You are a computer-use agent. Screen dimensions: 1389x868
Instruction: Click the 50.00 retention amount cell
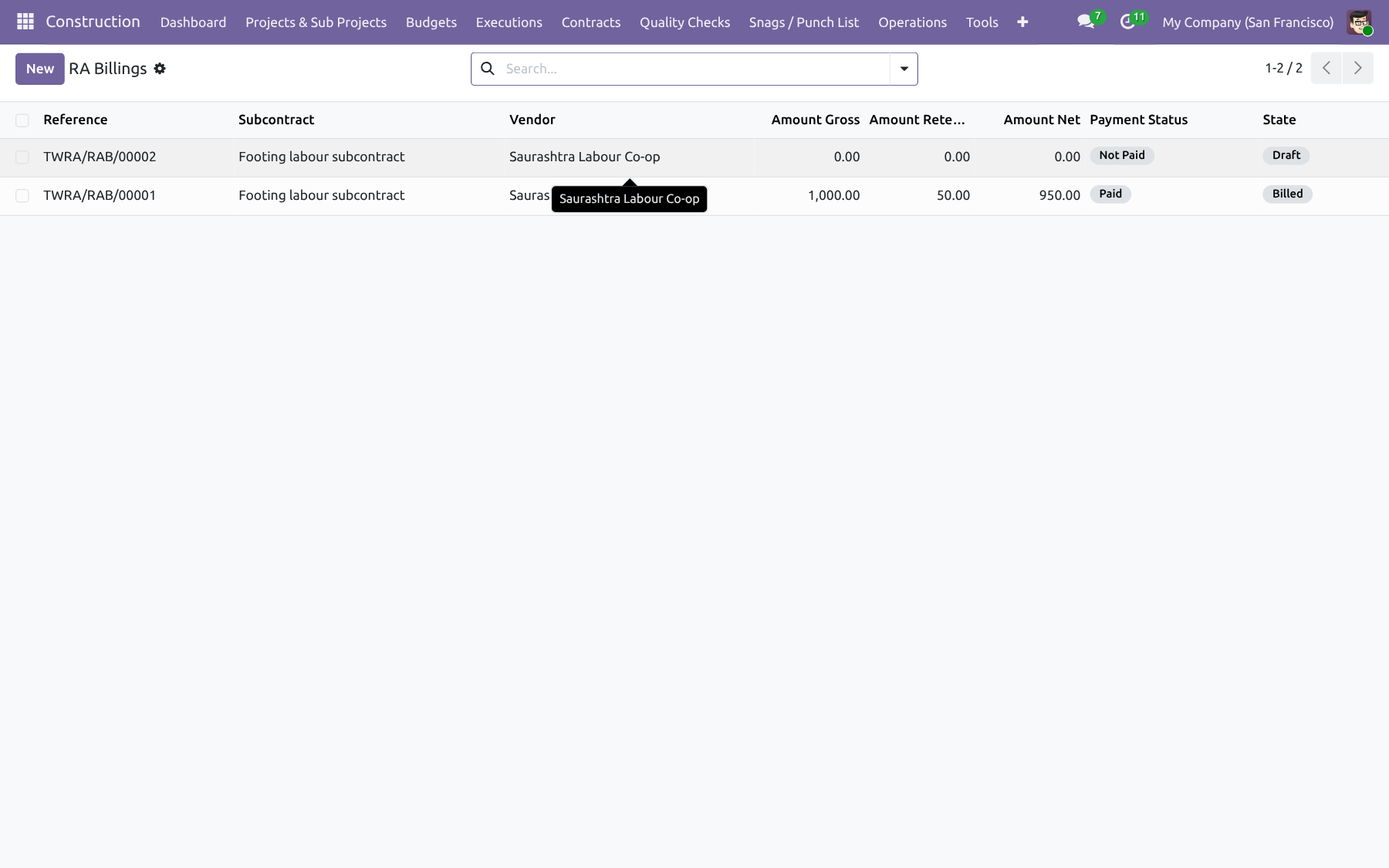tap(953, 195)
